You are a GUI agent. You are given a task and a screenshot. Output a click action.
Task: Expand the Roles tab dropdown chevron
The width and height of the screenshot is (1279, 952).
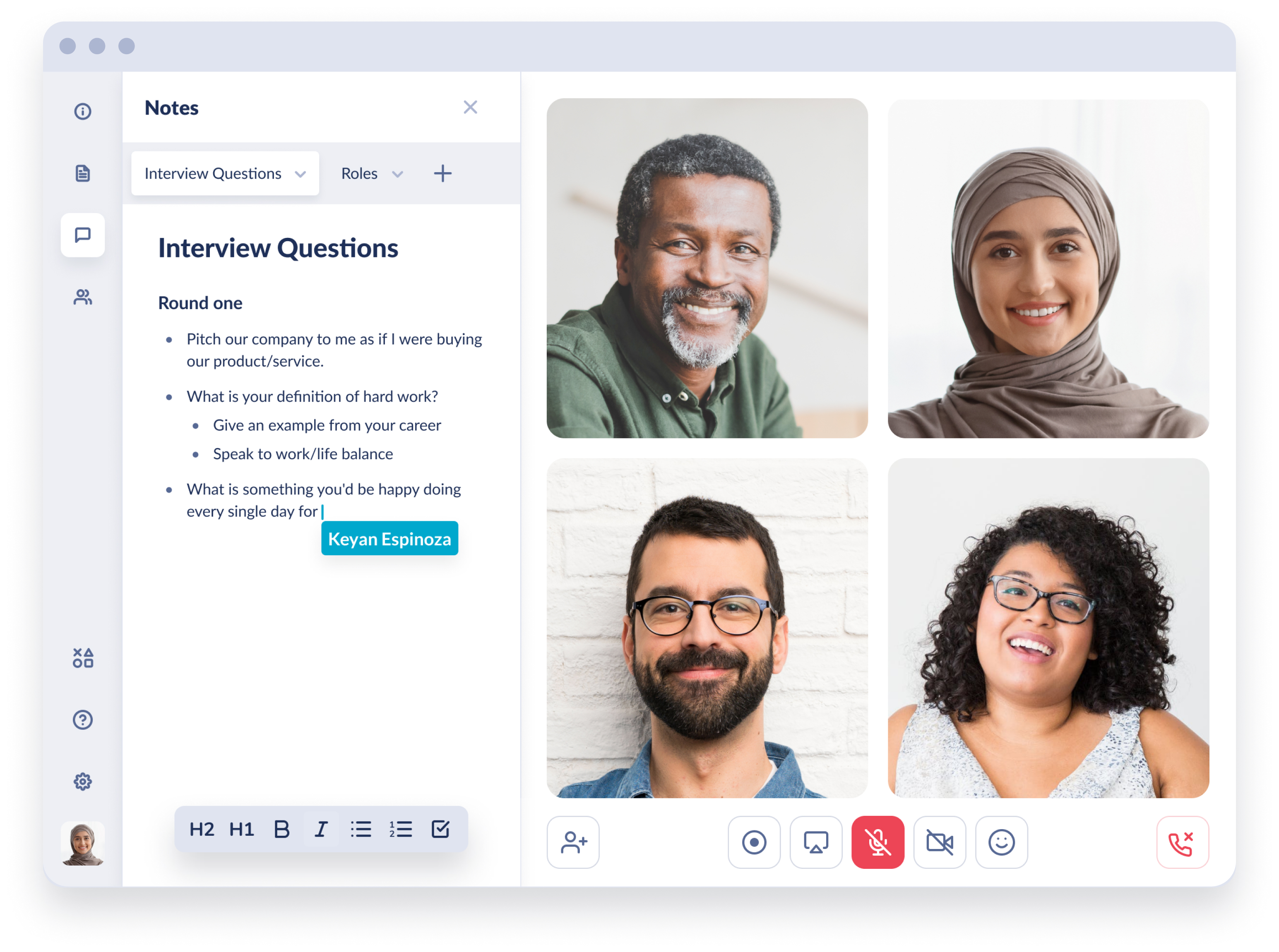pyautogui.click(x=397, y=174)
